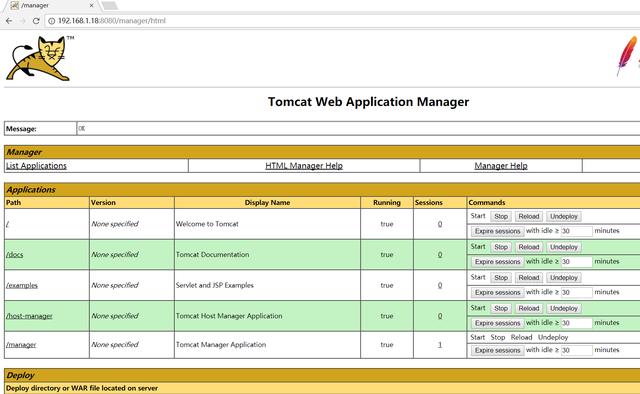Undeploy the /examples application

click(564, 278)
